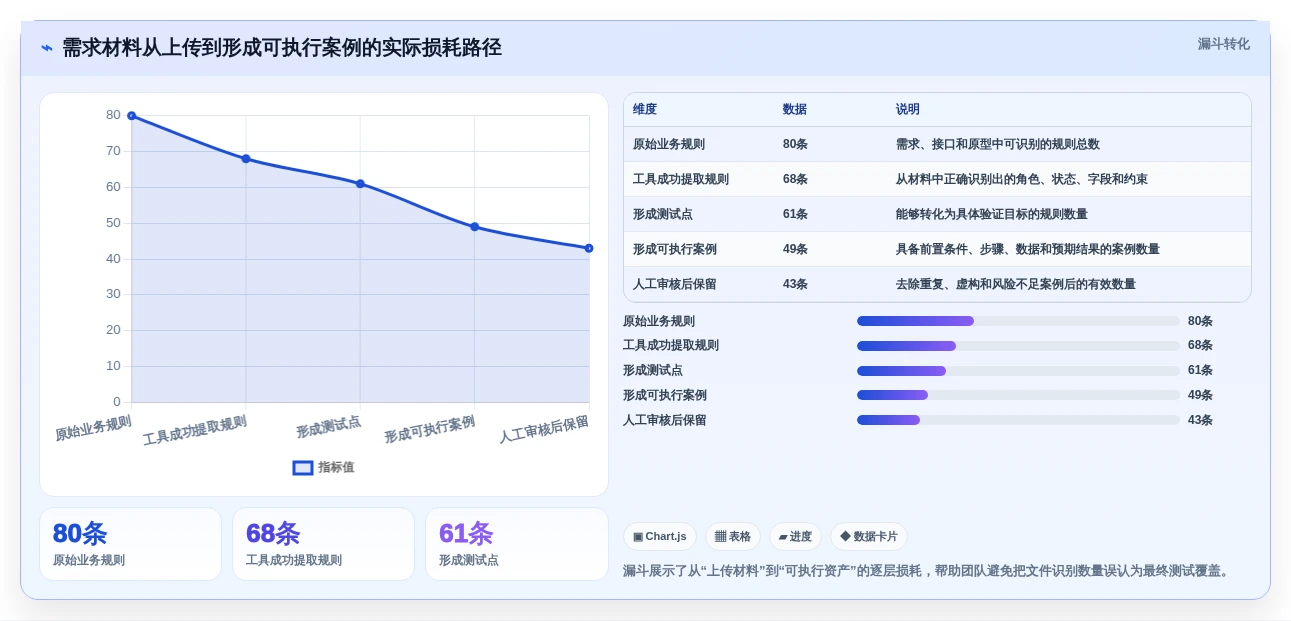
Task: Click description 需求、接口和原型中可识别的规则总数
Action: tap(998, 144)
